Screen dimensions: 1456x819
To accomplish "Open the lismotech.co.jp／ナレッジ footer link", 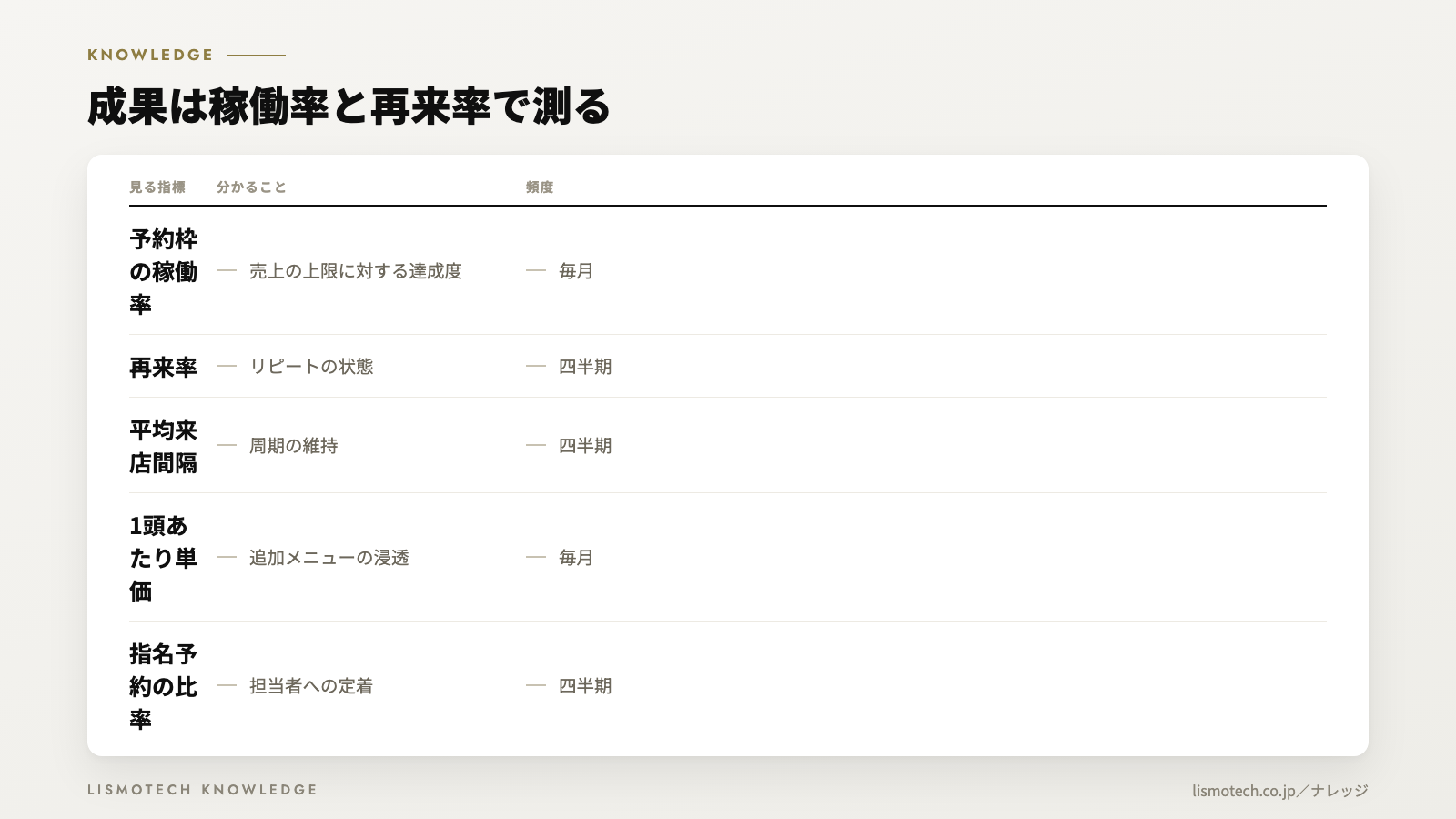I will tap(1280, 791).
